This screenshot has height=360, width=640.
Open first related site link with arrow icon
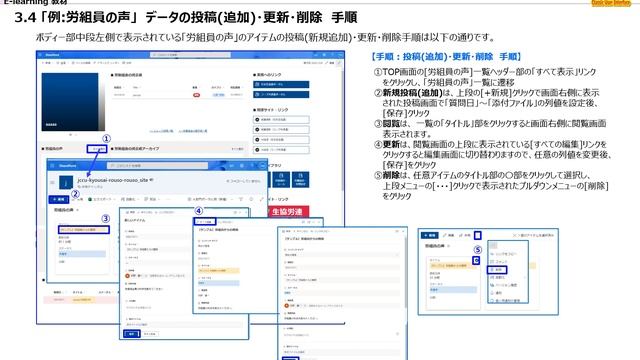[x=281, y=120]
